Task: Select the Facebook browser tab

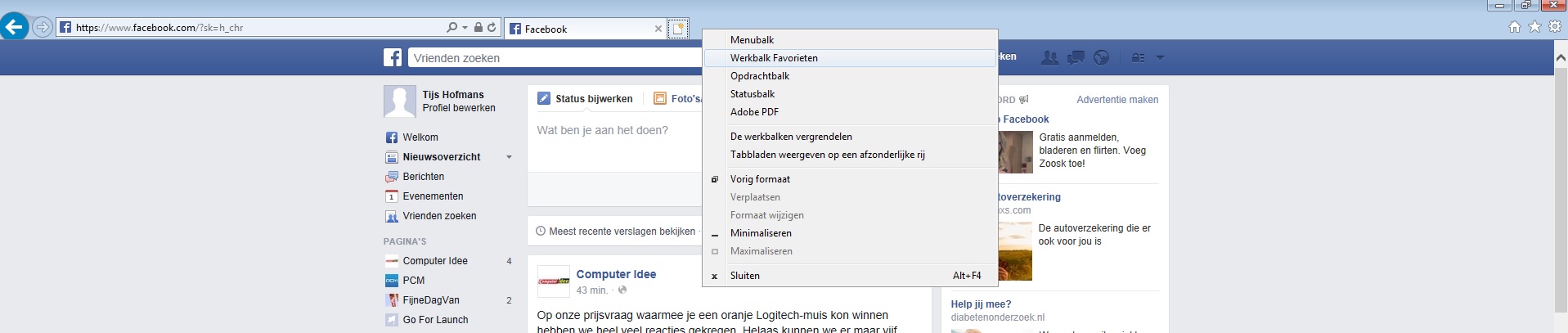Action: click(586, 29)
